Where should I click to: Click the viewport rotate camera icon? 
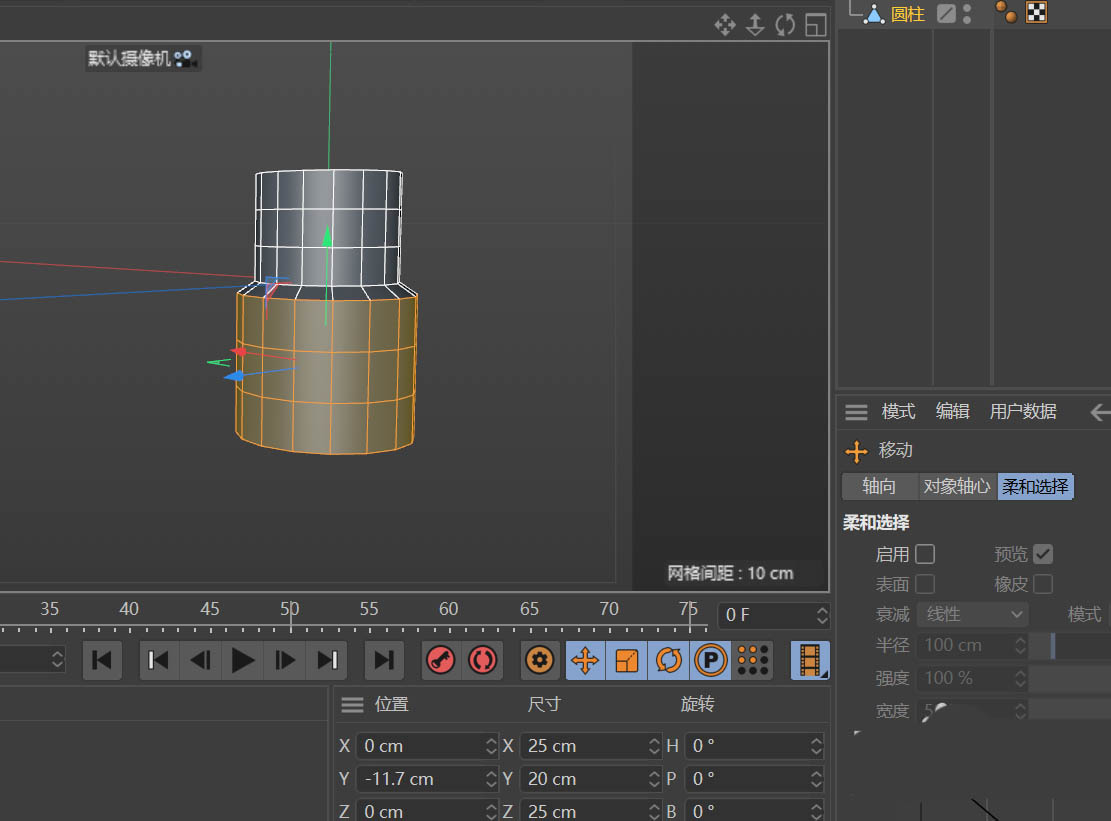785,24
